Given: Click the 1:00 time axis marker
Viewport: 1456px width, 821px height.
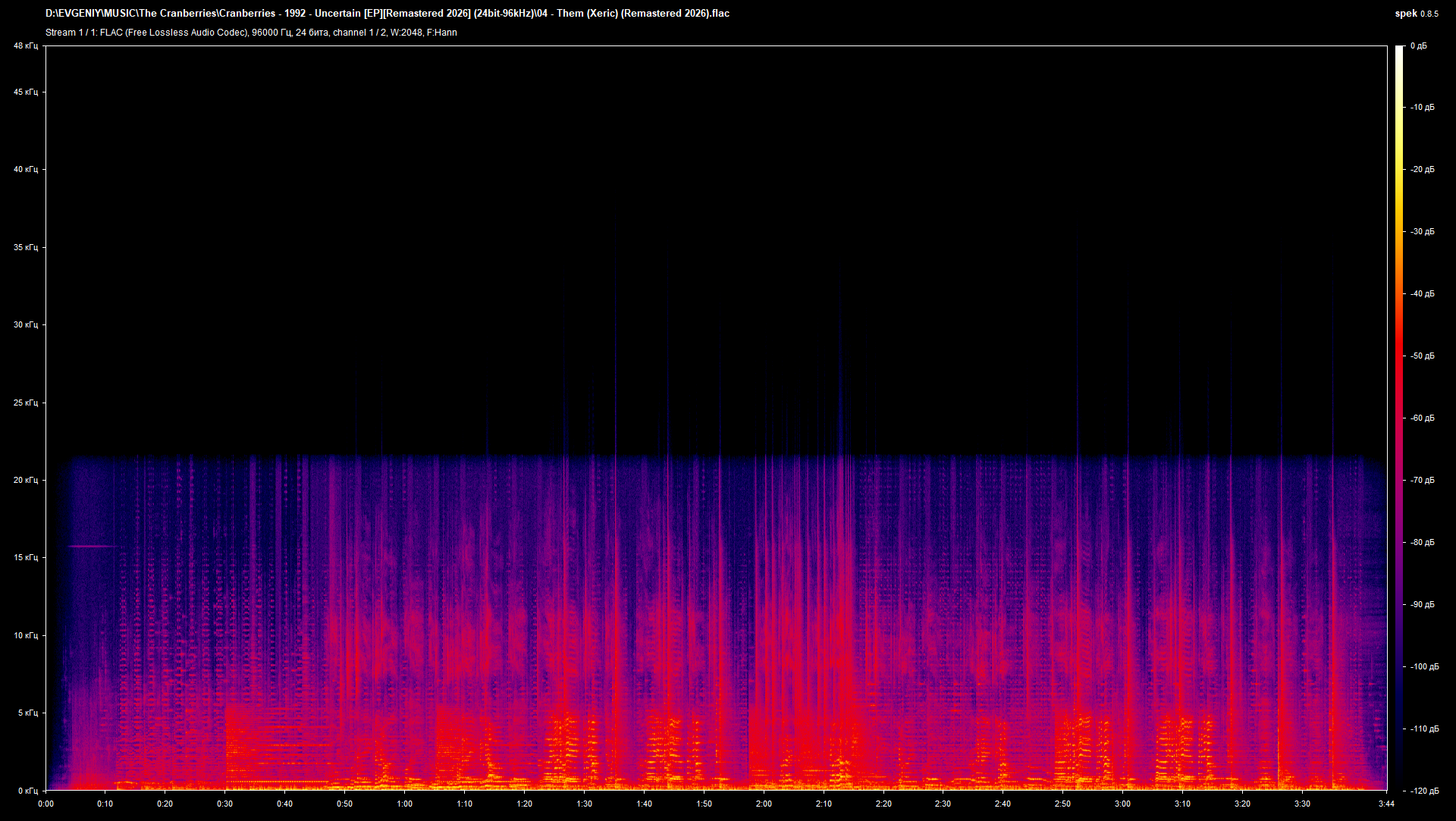Looking at the screenshot, I should 405,804.
